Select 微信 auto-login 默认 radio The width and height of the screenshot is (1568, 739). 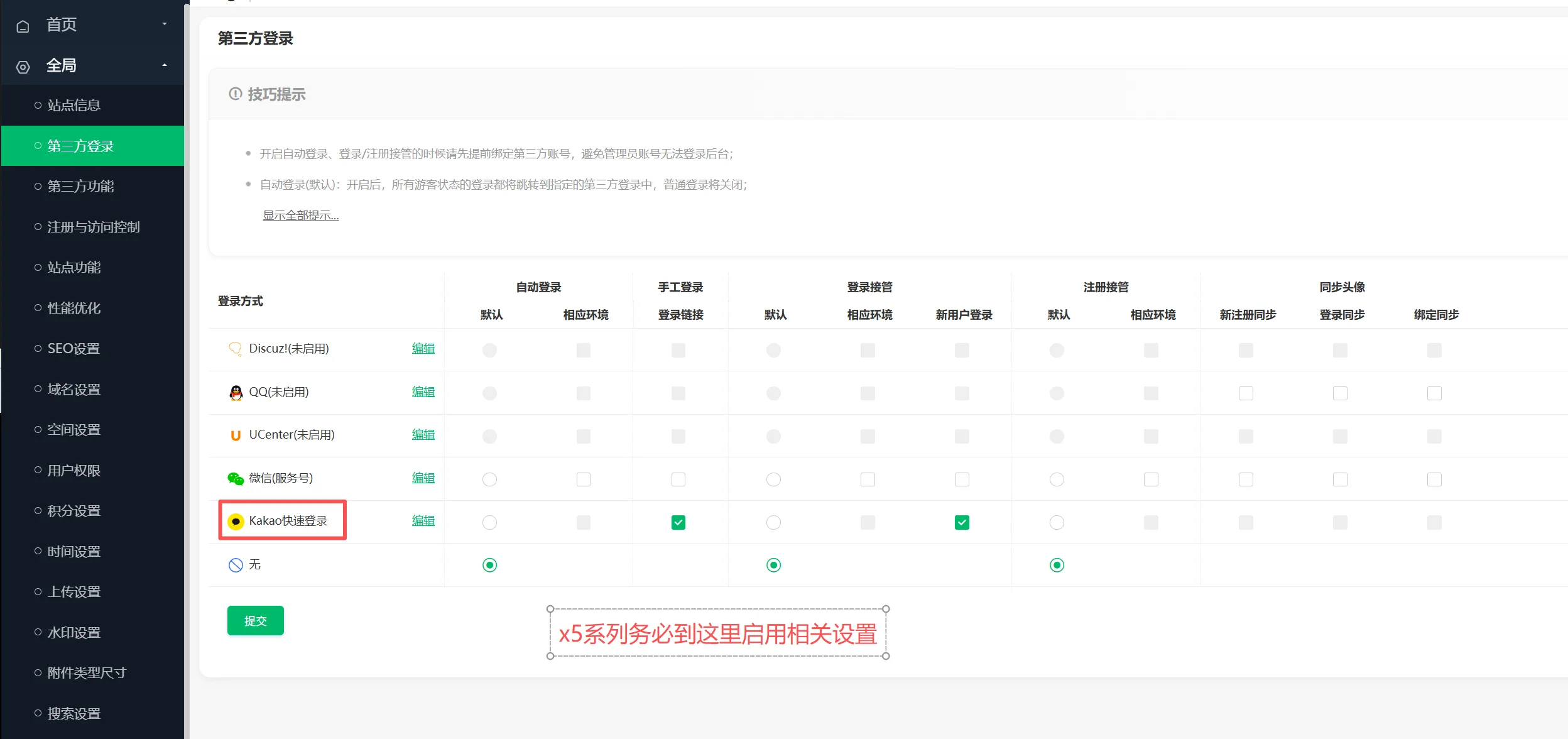point(489,479)
